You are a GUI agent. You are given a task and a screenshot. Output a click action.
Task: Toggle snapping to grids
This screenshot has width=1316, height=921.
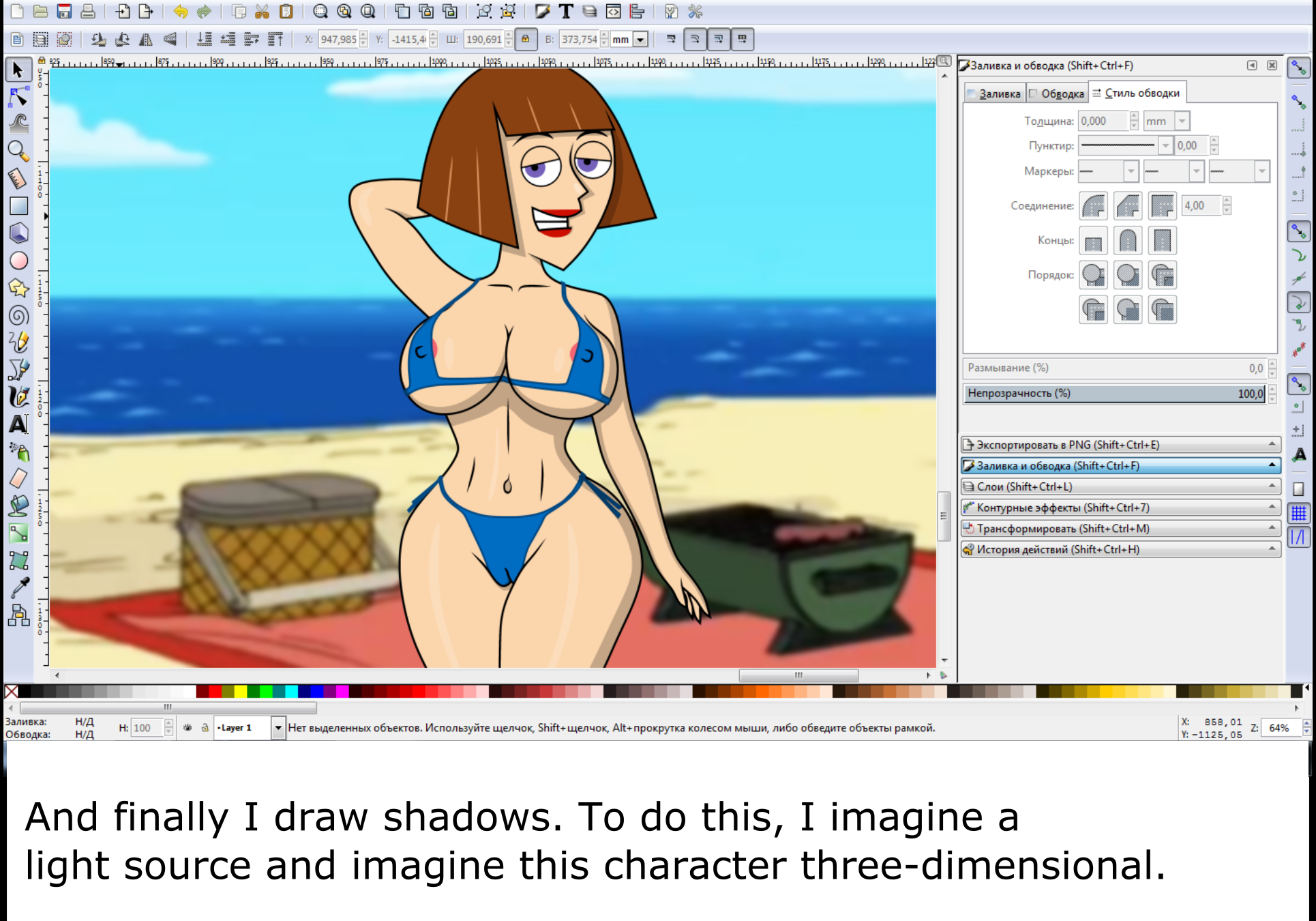[1298, 513]
